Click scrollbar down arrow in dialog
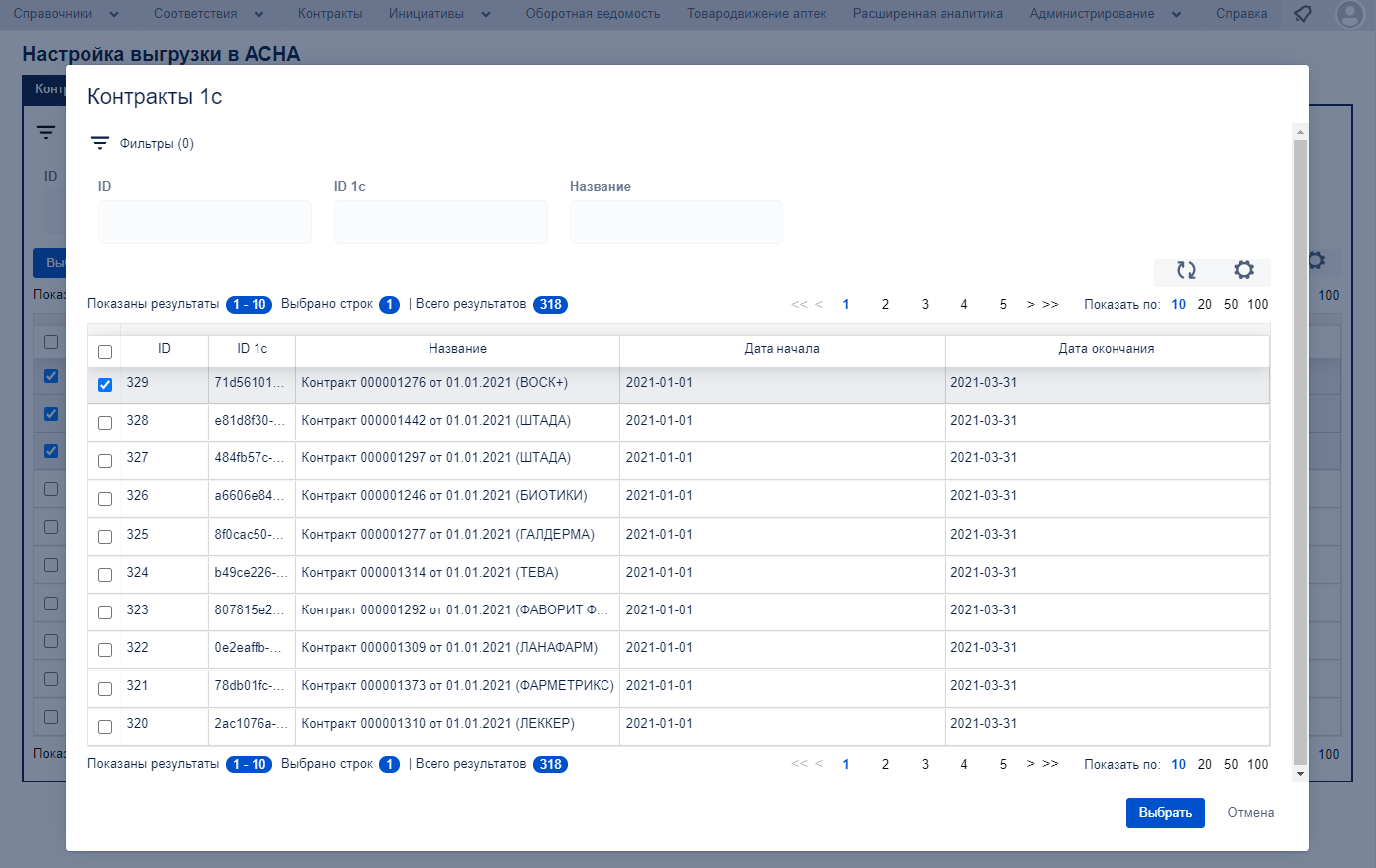1376x868 pixels. [1300, 774]
